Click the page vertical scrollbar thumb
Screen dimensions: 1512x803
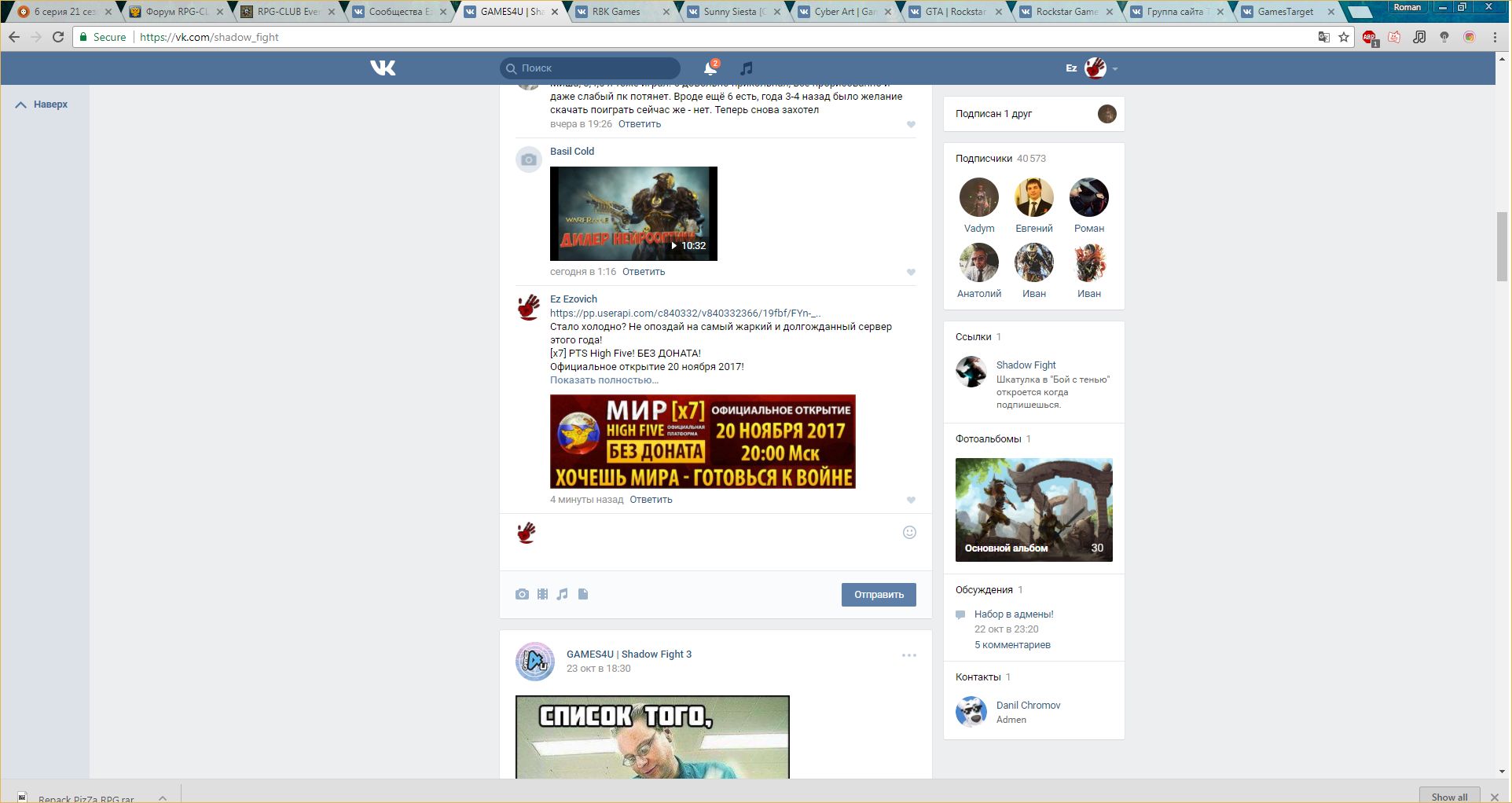[1502, 246]
